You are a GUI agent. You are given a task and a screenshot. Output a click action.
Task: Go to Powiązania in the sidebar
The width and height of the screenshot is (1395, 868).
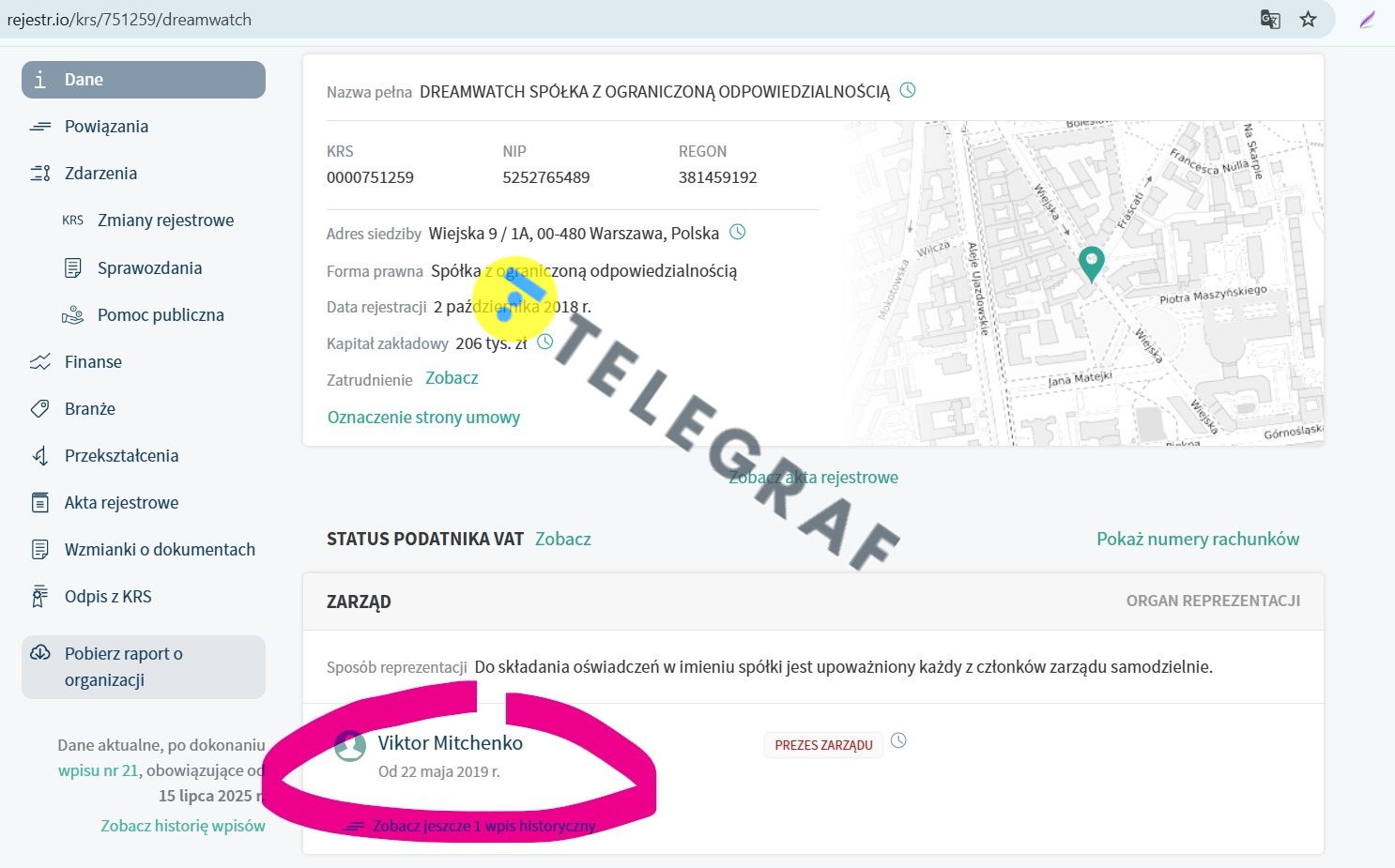click(x=106, y=127)
